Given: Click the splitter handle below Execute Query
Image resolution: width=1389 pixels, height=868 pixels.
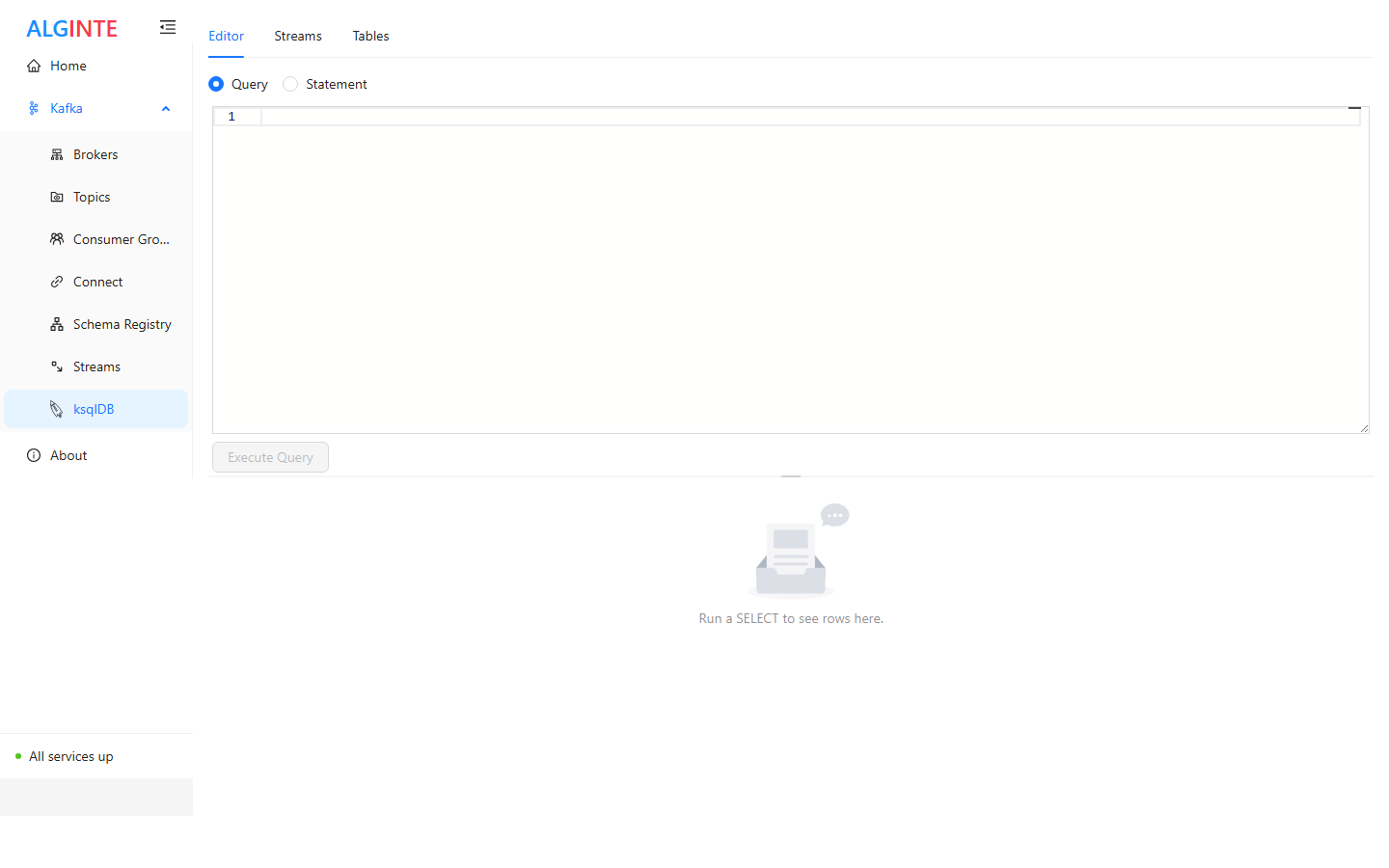Looking at the screenshot, I should coord(791,476).
